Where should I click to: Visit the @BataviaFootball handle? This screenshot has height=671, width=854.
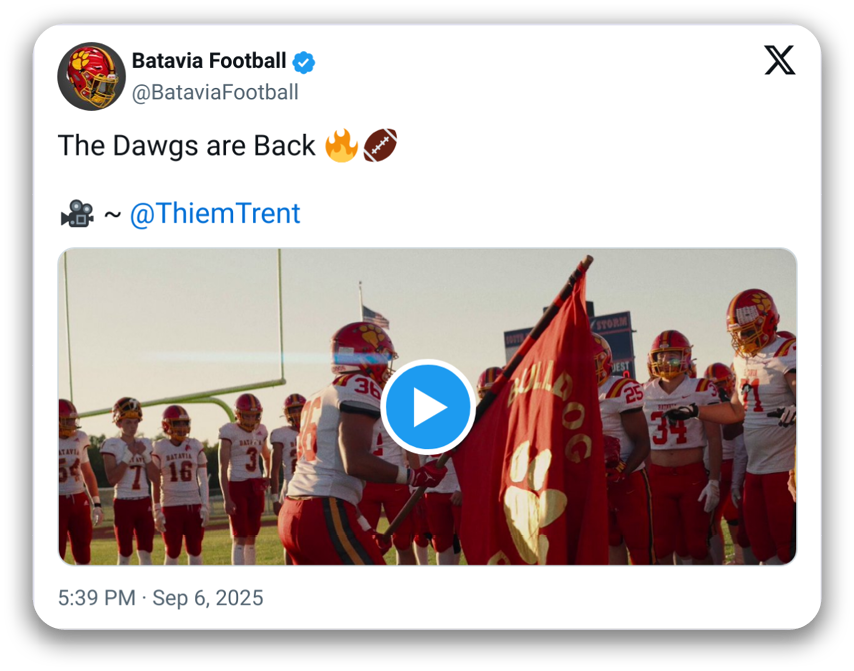(x=215, y=93)
